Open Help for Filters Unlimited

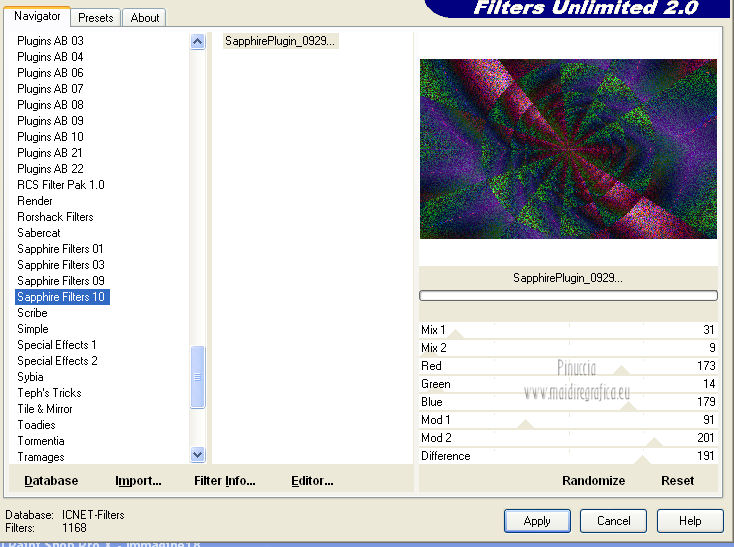pos(690,521)
